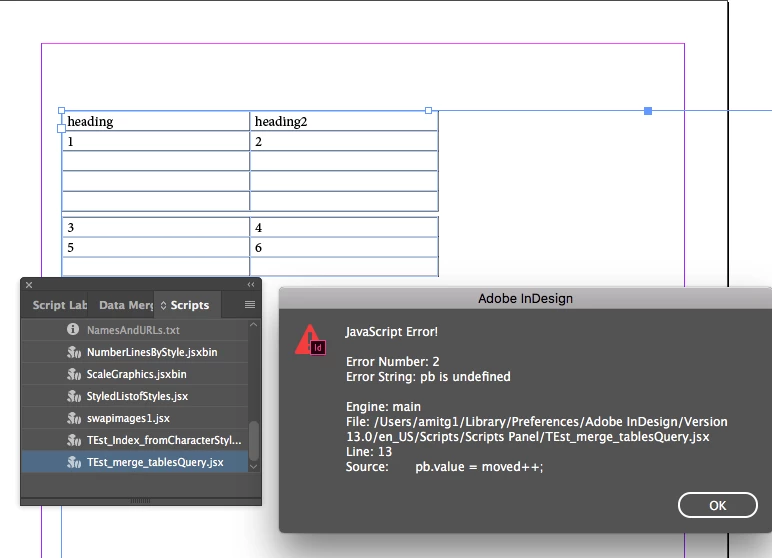Click the 'heading' table cell
The width and height of the screenshot is (772, 558).
[156, 121]
